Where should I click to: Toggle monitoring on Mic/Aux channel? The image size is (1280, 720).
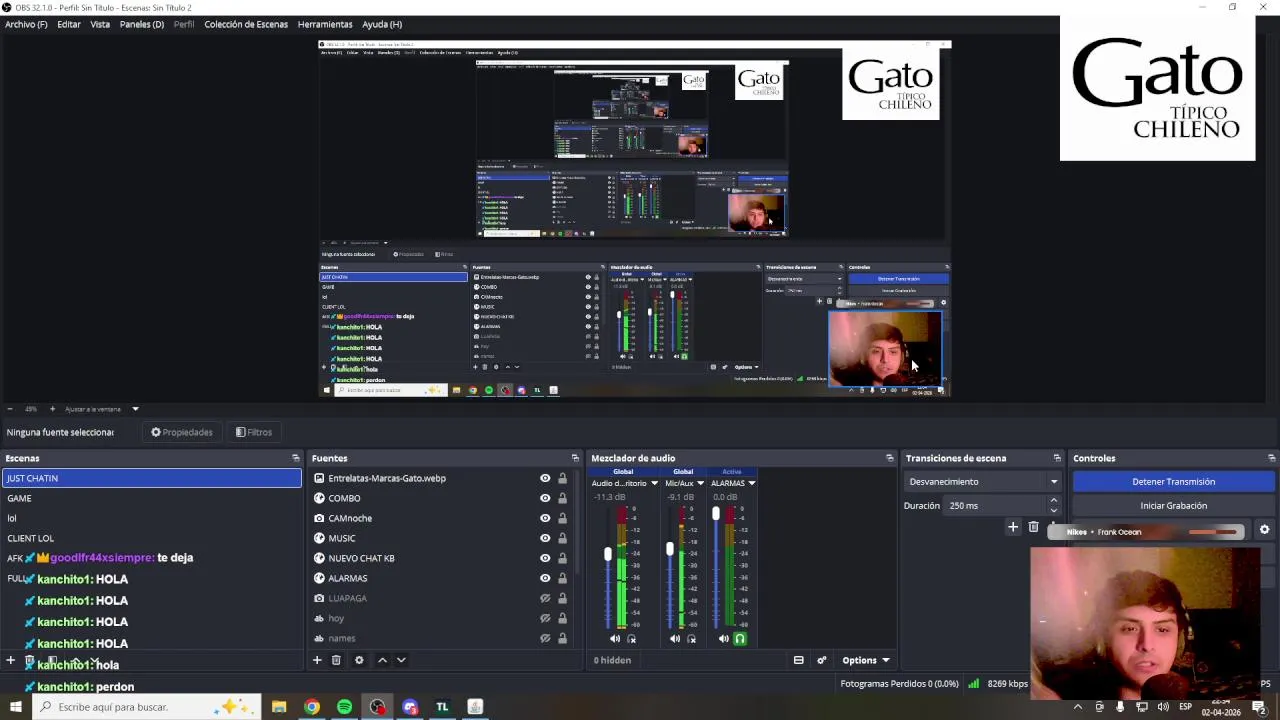coord(691,638)
